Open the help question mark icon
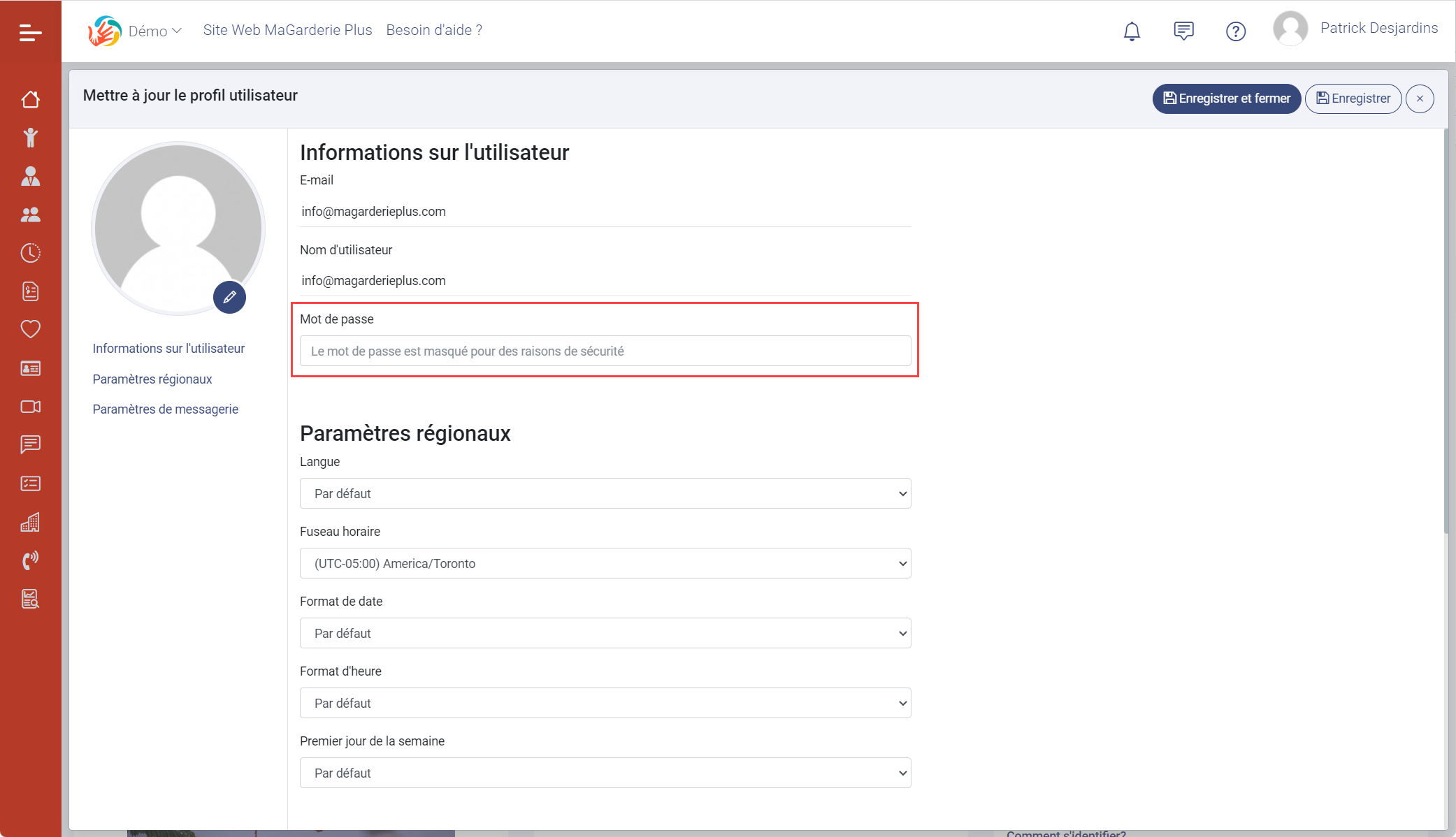Viewport: 1456px width, 837px height. [1236, 31]
